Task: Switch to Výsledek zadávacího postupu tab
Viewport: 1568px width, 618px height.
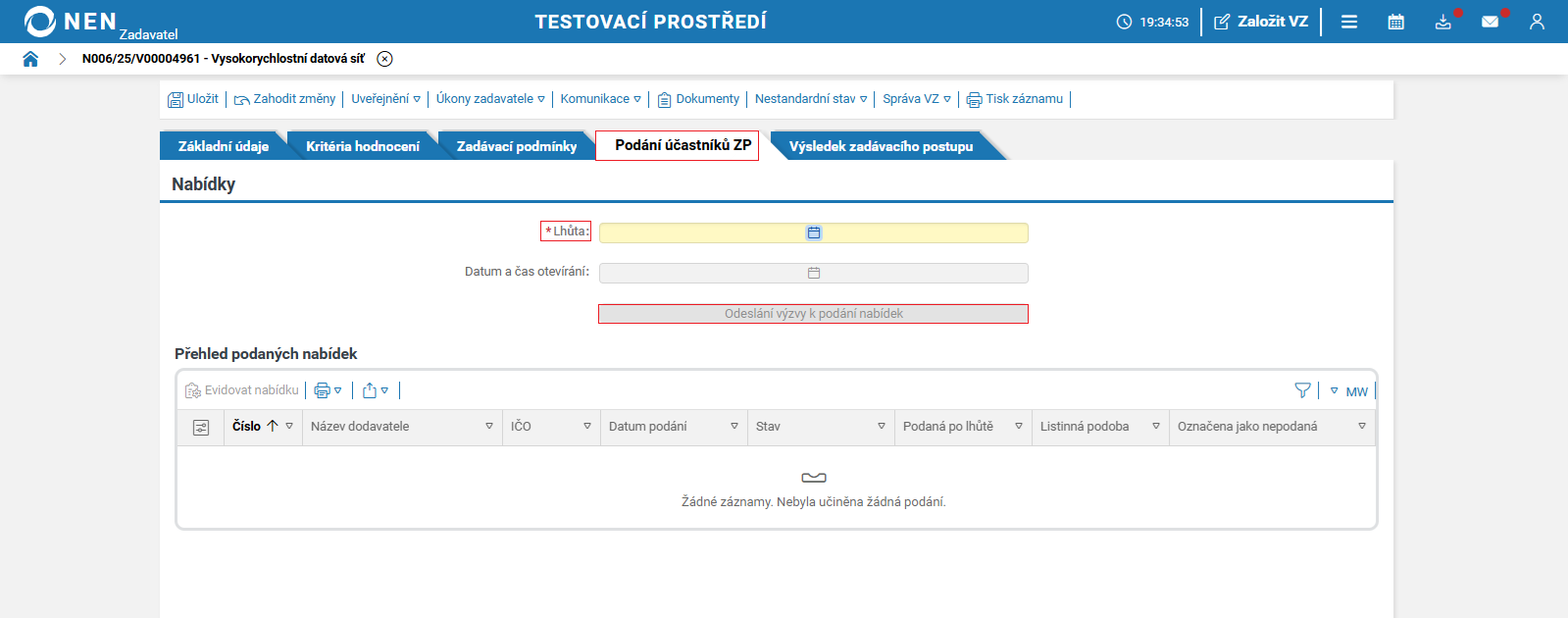Action: tap(881, 146)
